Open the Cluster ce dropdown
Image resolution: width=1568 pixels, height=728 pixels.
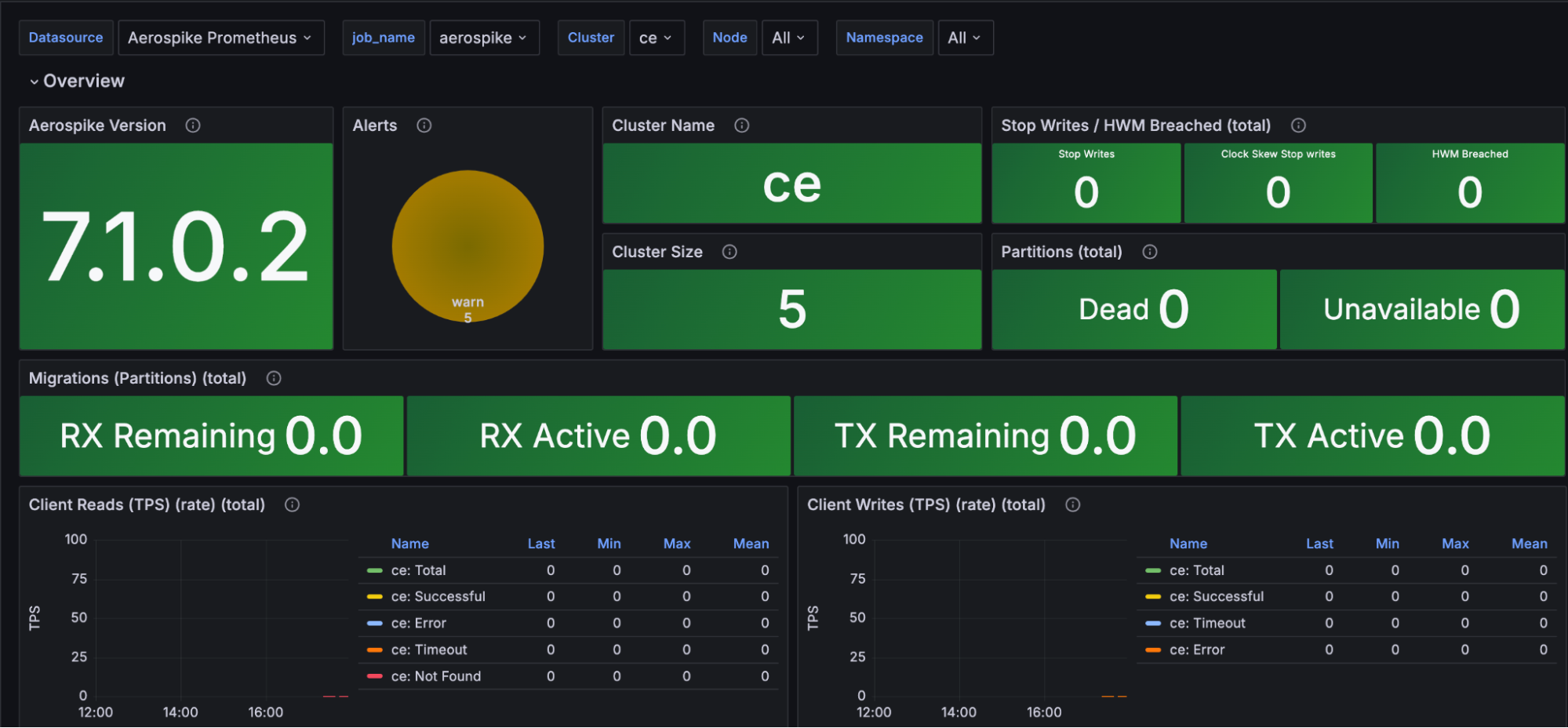coord(657,38)
